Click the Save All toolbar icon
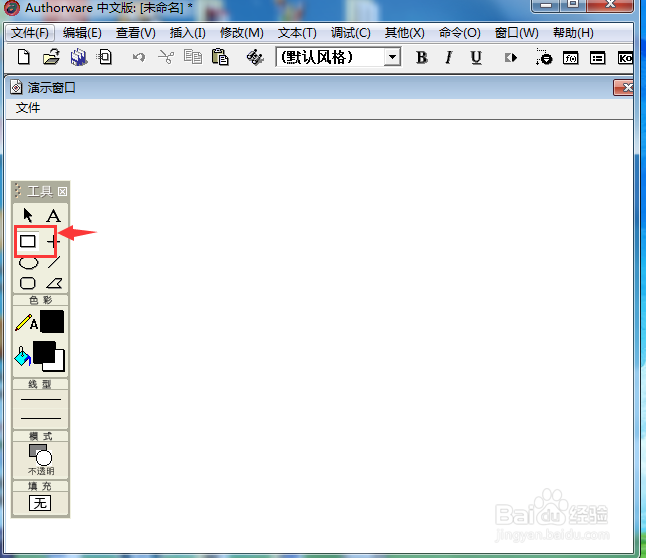This screenshot has height=558, width=646. (x=78, y=57)
